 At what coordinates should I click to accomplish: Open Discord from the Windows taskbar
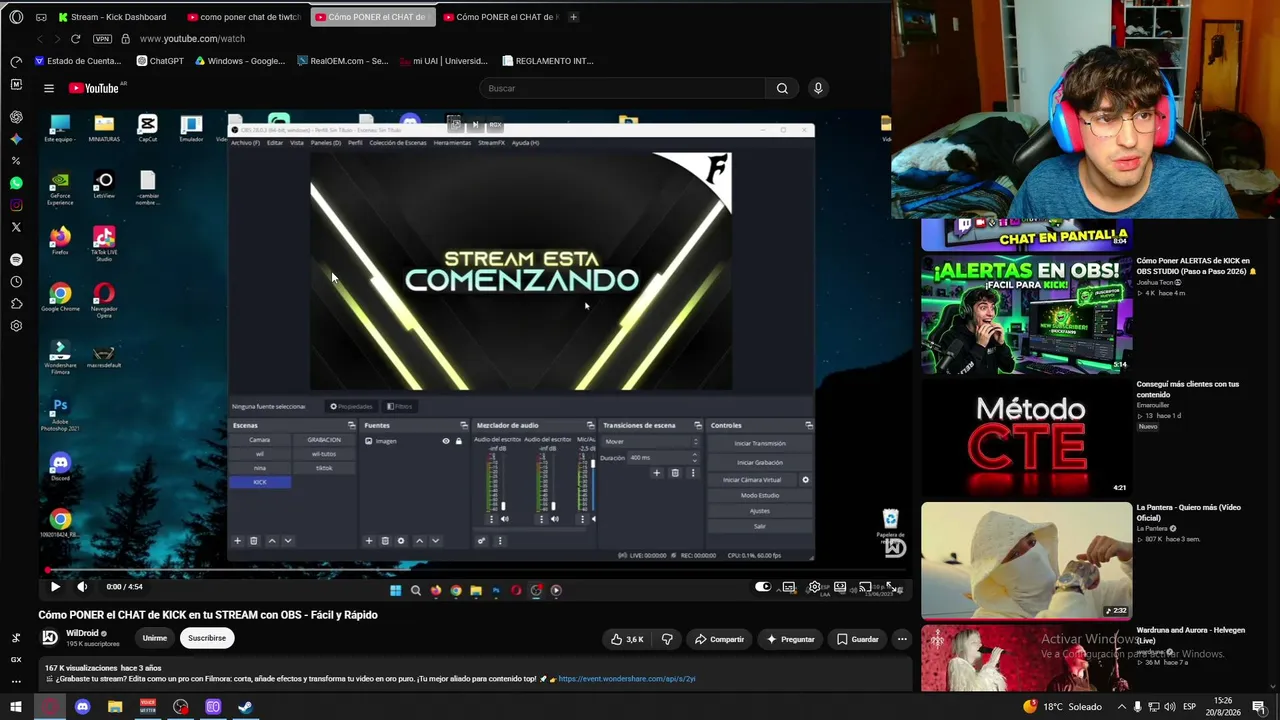pyautogui.click(x=82, y=707)
